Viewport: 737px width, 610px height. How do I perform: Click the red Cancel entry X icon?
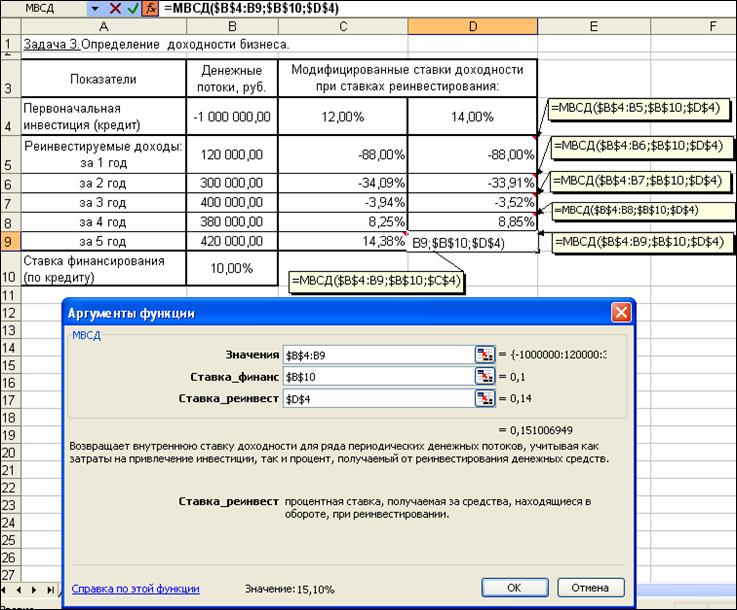[114, 8]
